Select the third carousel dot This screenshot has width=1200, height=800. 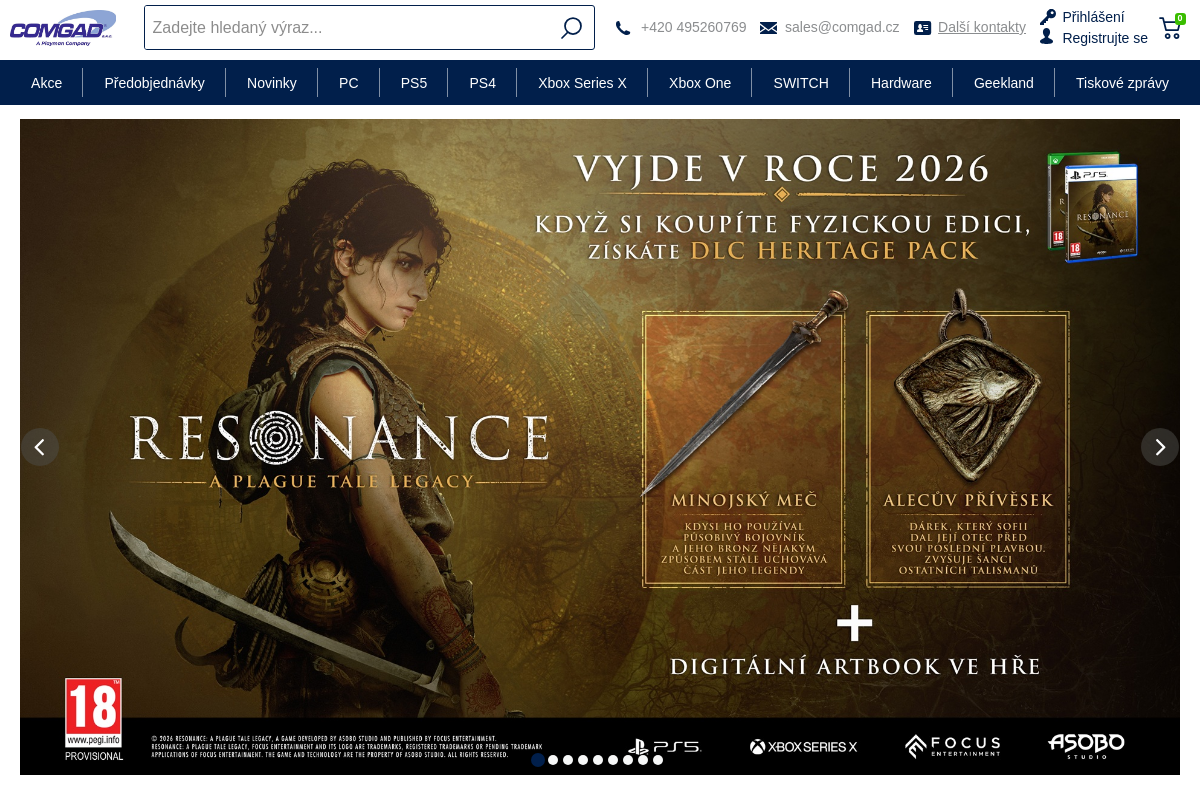[x=568, y=760]
